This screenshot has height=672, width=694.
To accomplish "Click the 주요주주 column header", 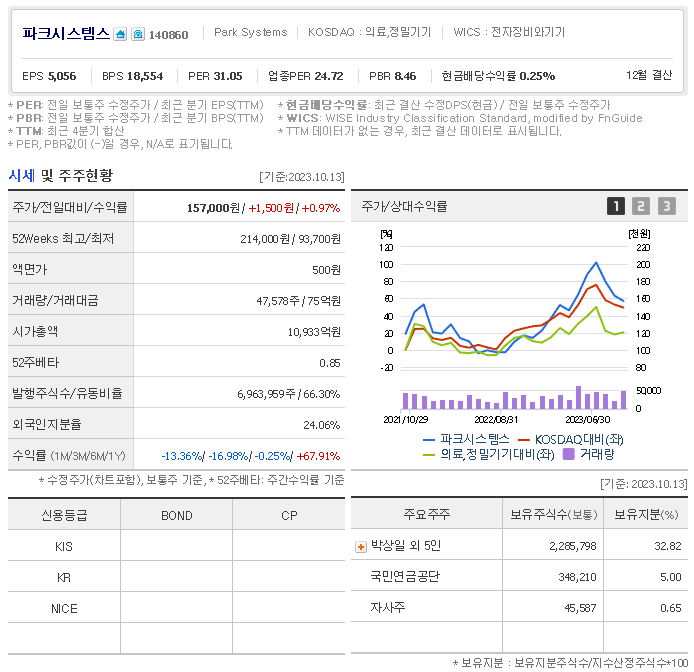I will pyautogui.click(x=427, y=514).
